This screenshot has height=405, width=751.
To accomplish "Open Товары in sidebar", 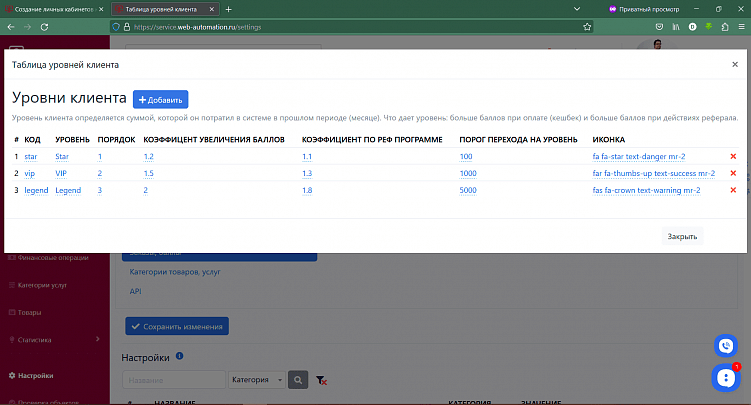I will point(25,312).
